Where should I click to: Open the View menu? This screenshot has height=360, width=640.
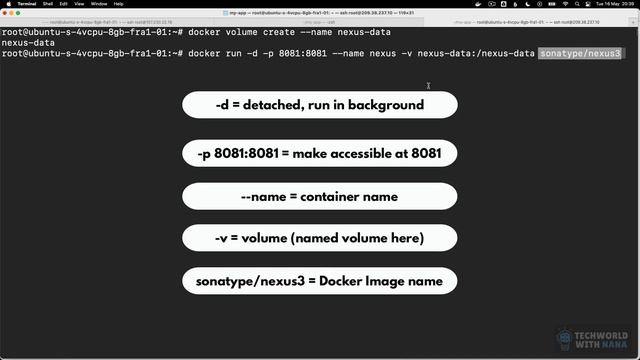tap(79, 4)
